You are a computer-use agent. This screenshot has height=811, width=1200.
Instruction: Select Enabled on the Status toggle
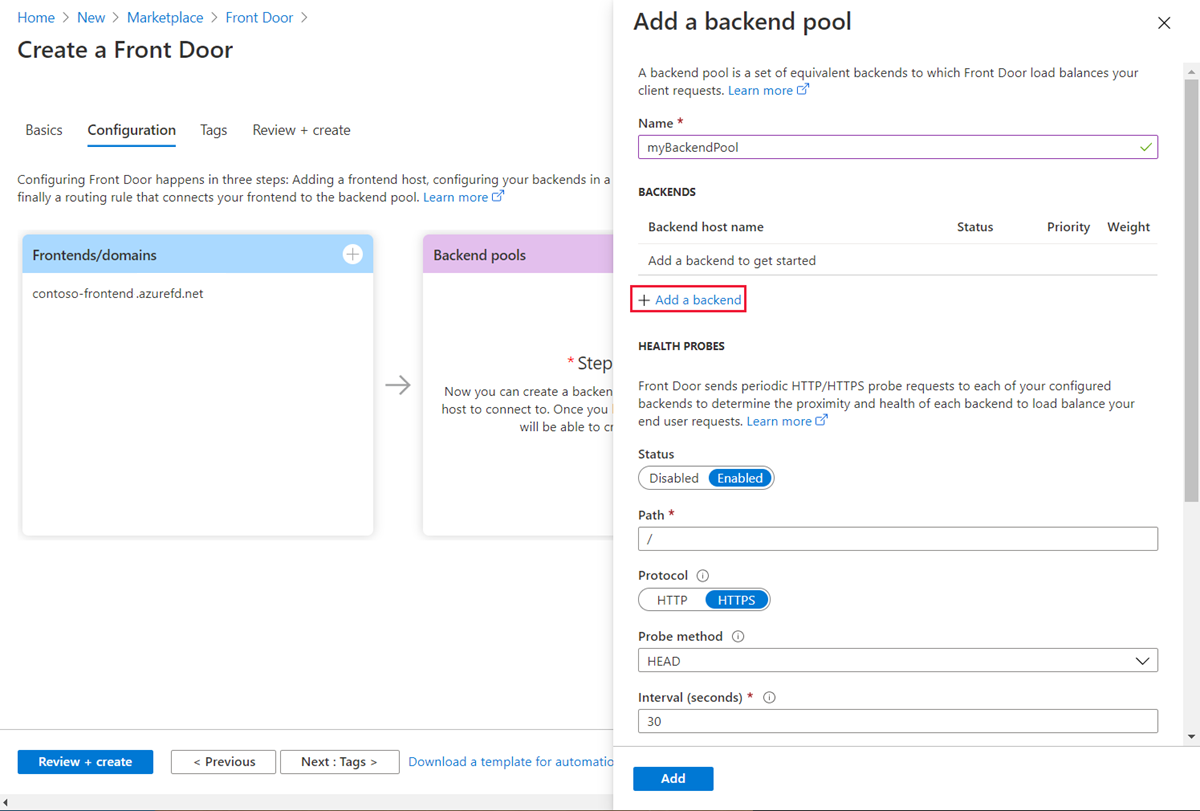[739, 477]
